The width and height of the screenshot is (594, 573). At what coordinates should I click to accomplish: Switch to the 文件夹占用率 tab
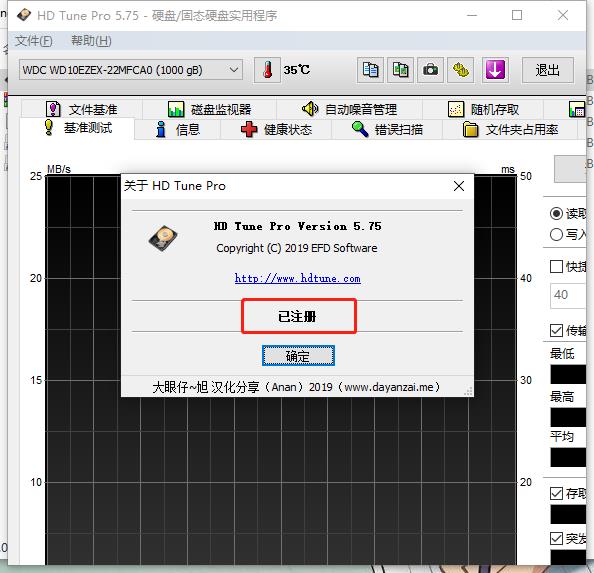point(510,130)
